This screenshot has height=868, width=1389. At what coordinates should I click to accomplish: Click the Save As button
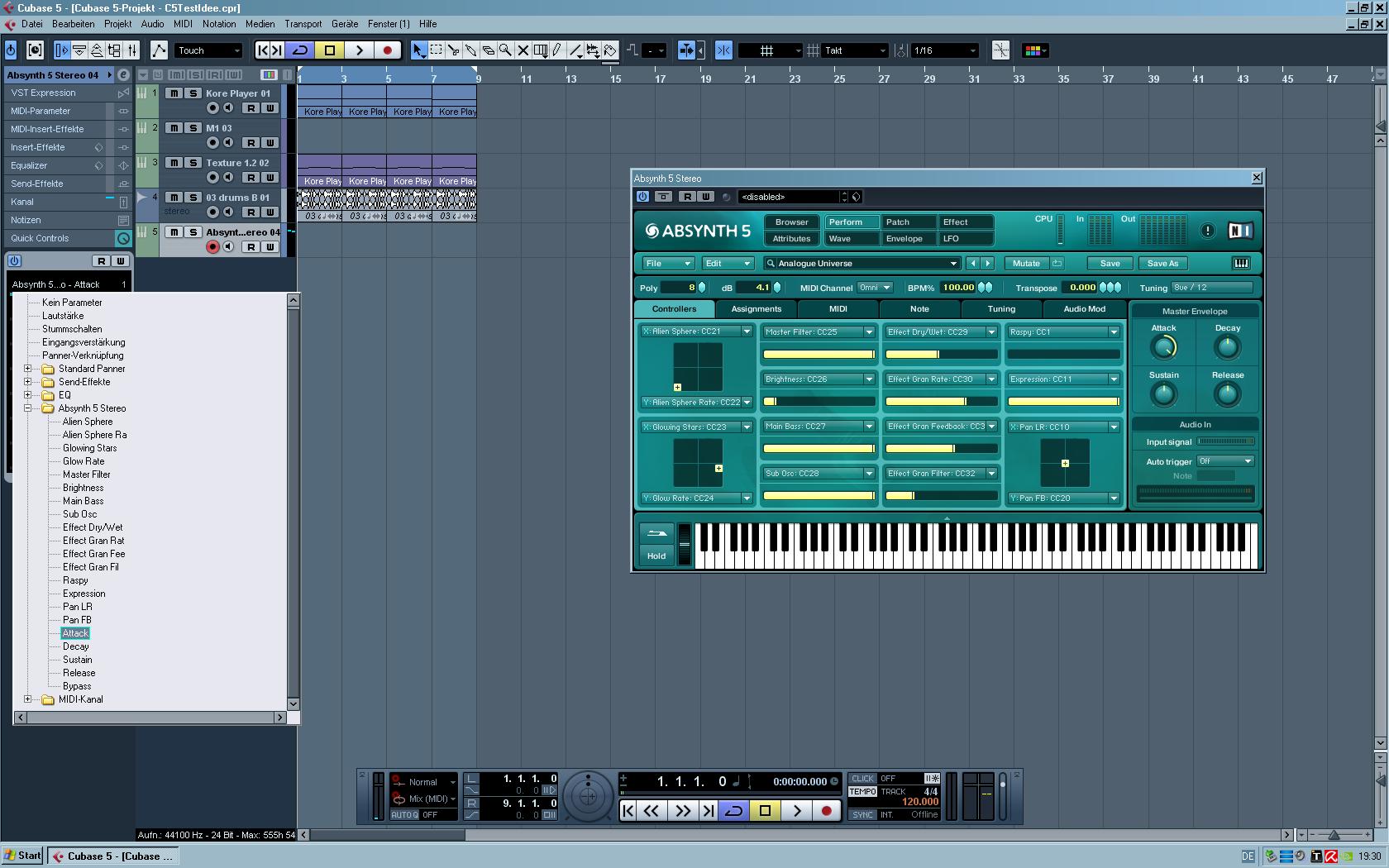coord(1162,264)
